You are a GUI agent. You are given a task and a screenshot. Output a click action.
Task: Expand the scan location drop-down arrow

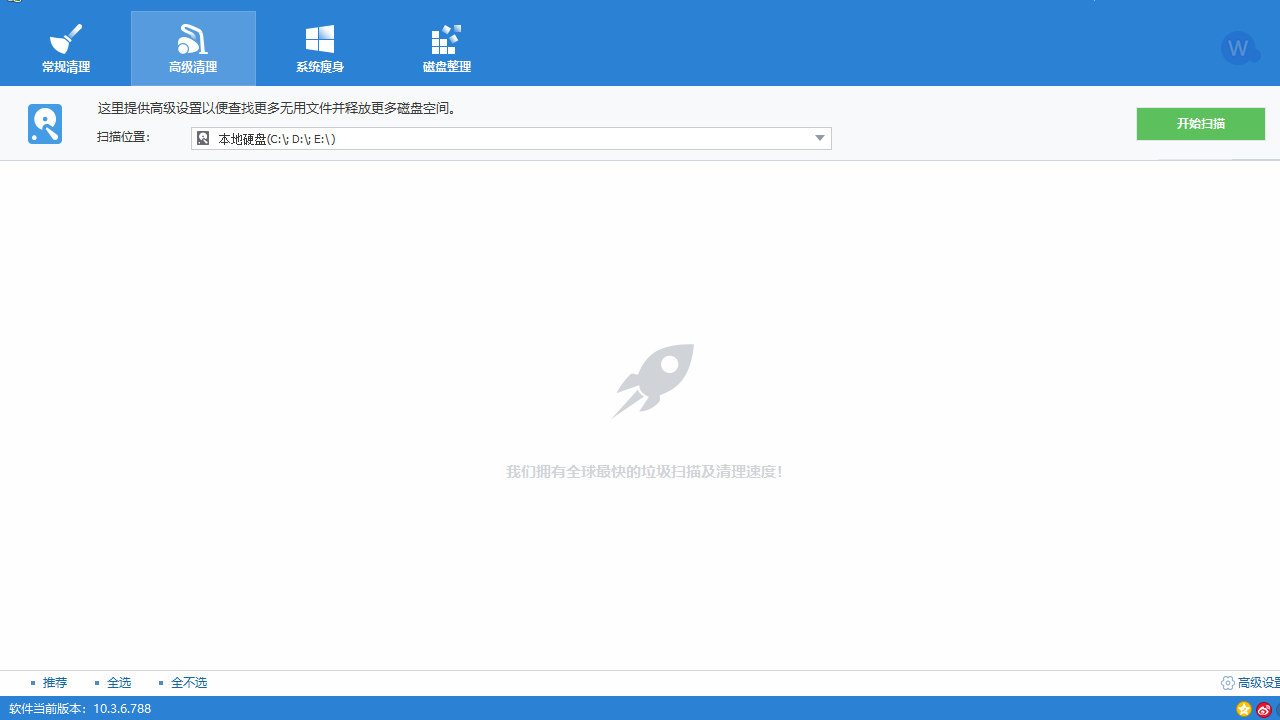[819, 138]
